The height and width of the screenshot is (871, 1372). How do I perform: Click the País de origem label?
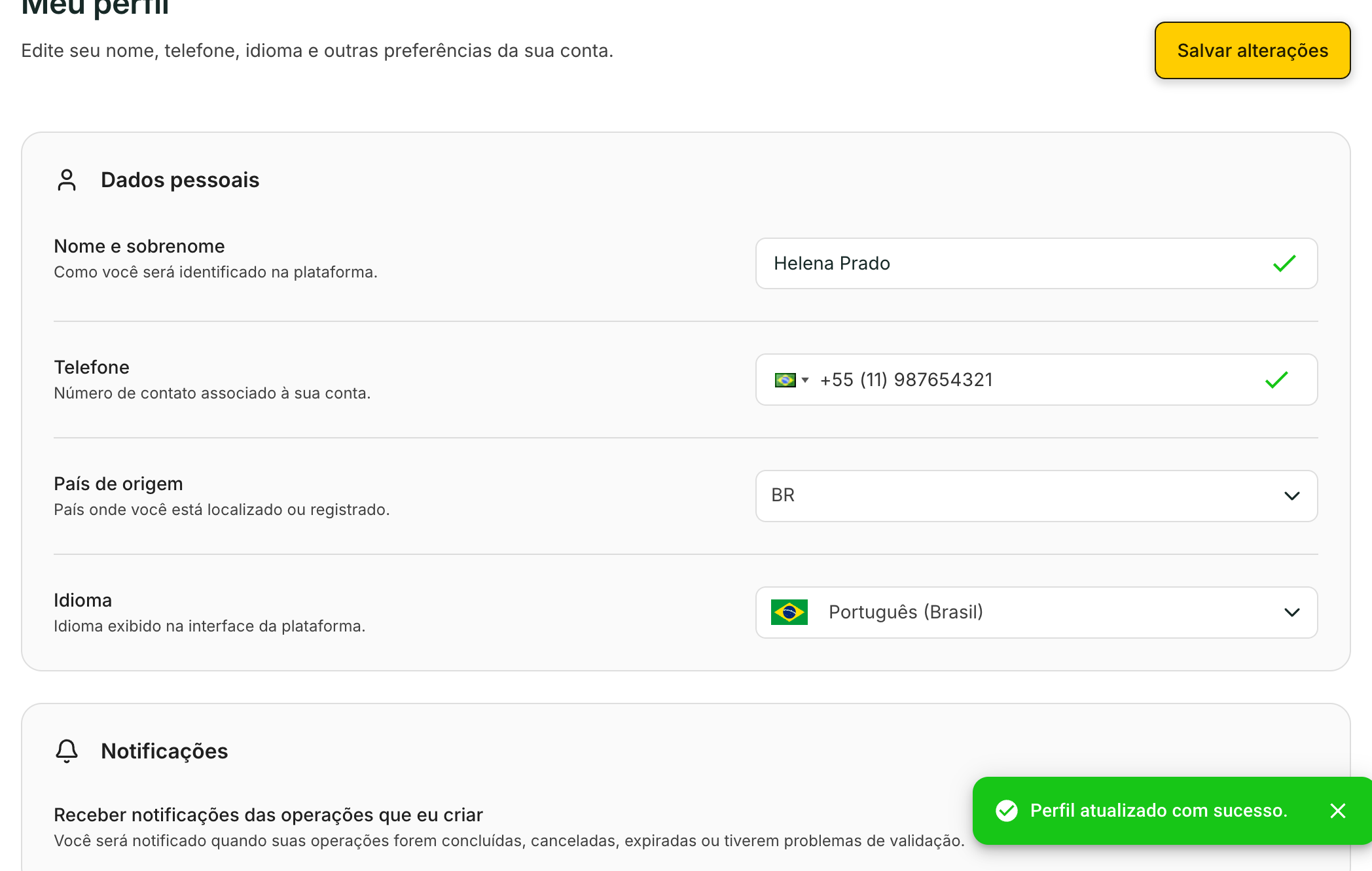(118, 484)
